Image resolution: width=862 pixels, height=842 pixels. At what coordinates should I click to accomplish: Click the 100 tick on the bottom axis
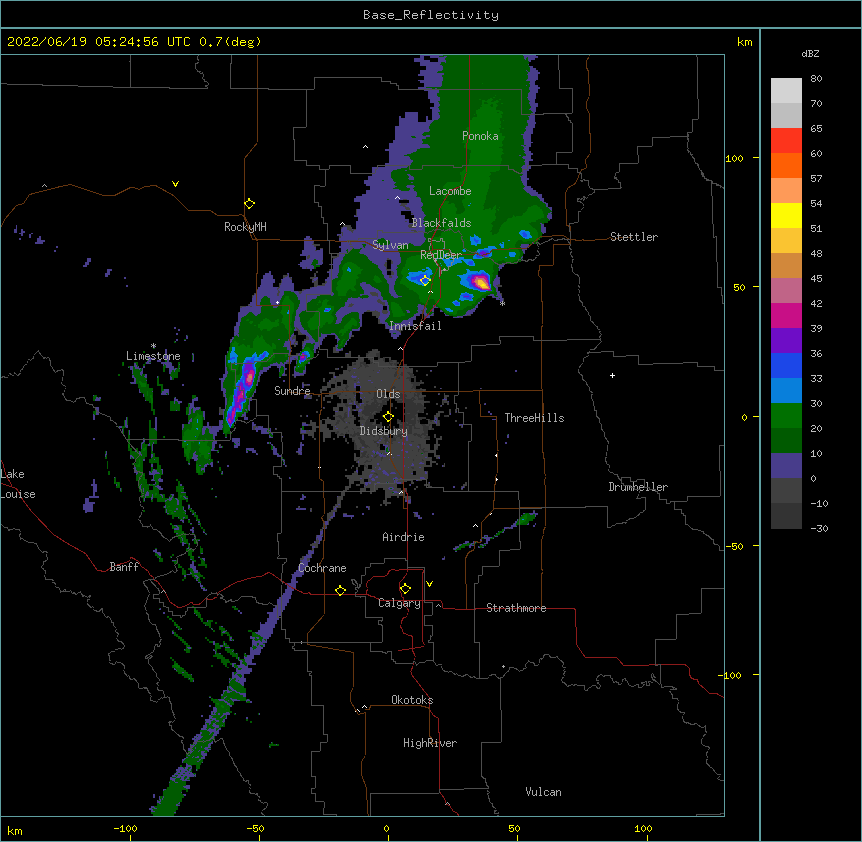click(x=643, y=828)
